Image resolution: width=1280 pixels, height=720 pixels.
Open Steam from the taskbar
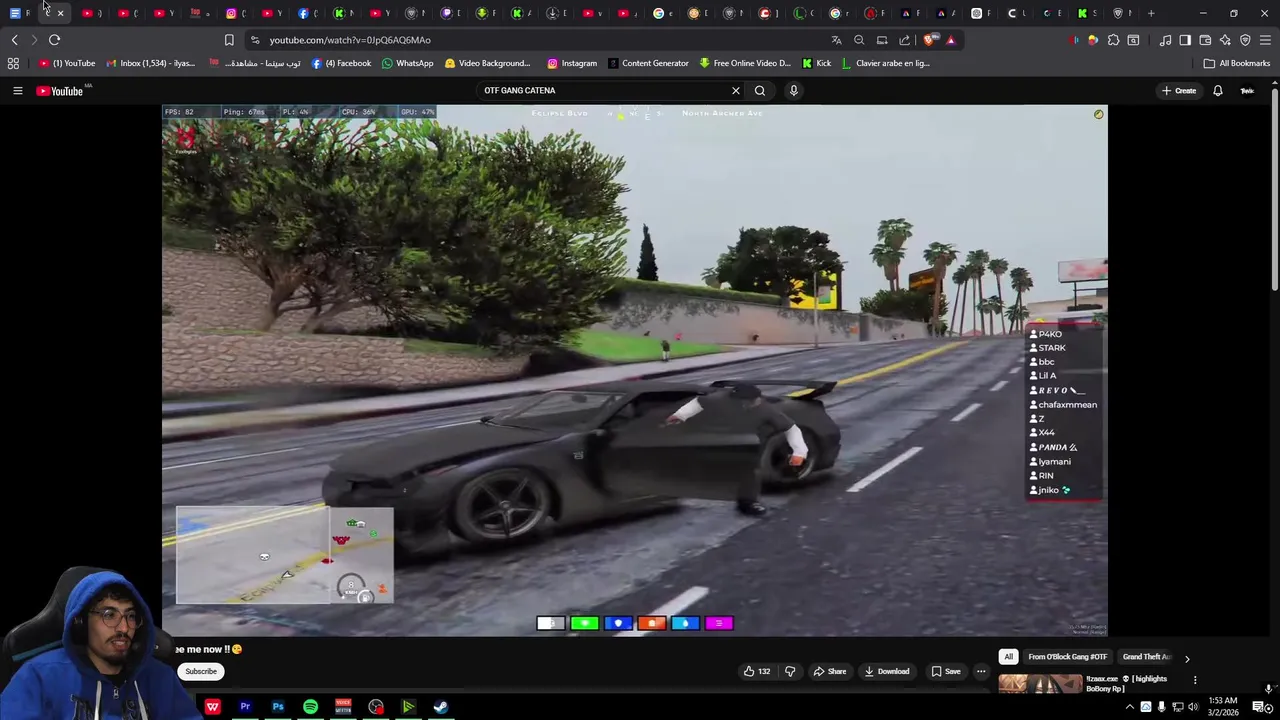[440, 707]
